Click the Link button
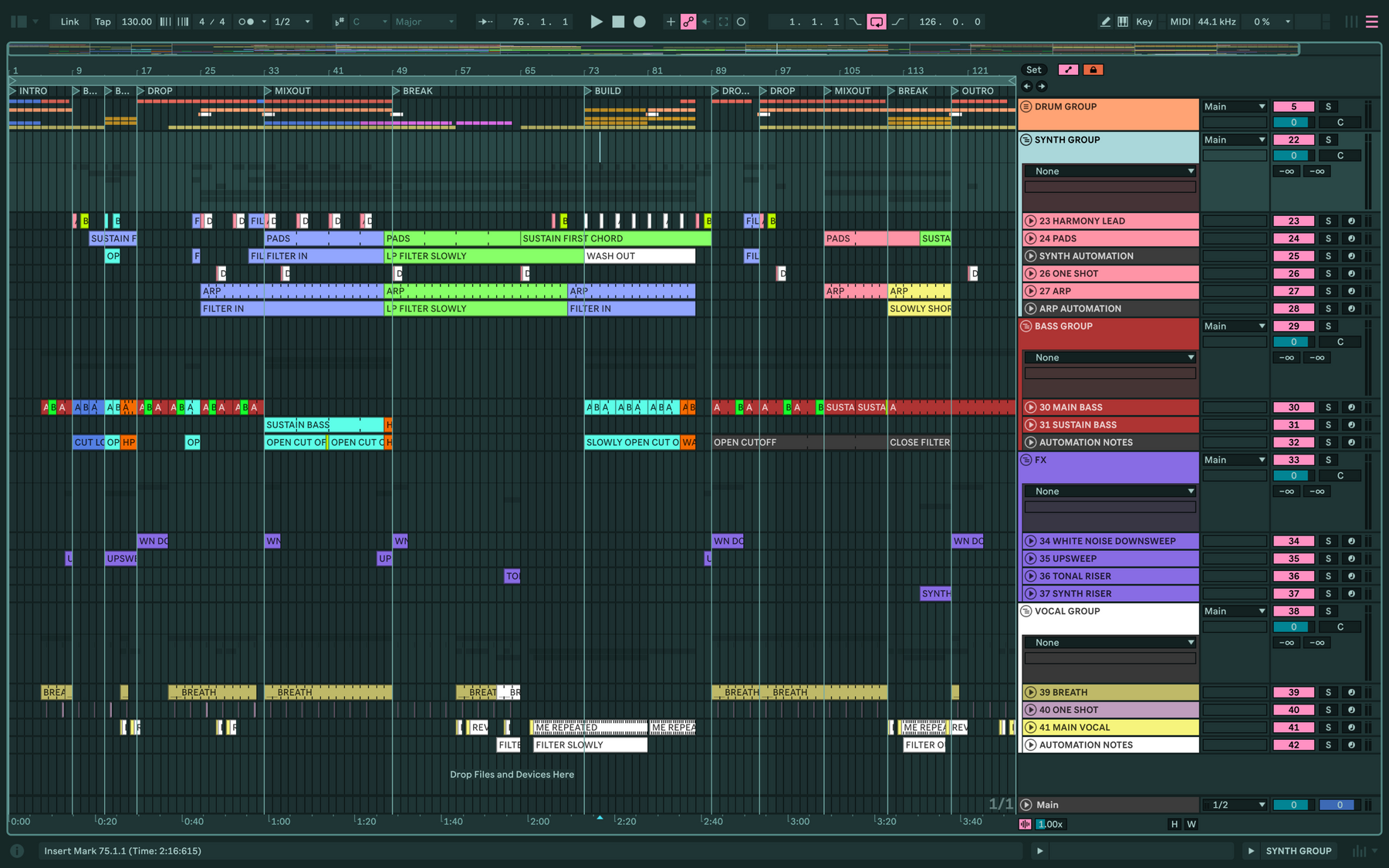 (x=69, y=22)
